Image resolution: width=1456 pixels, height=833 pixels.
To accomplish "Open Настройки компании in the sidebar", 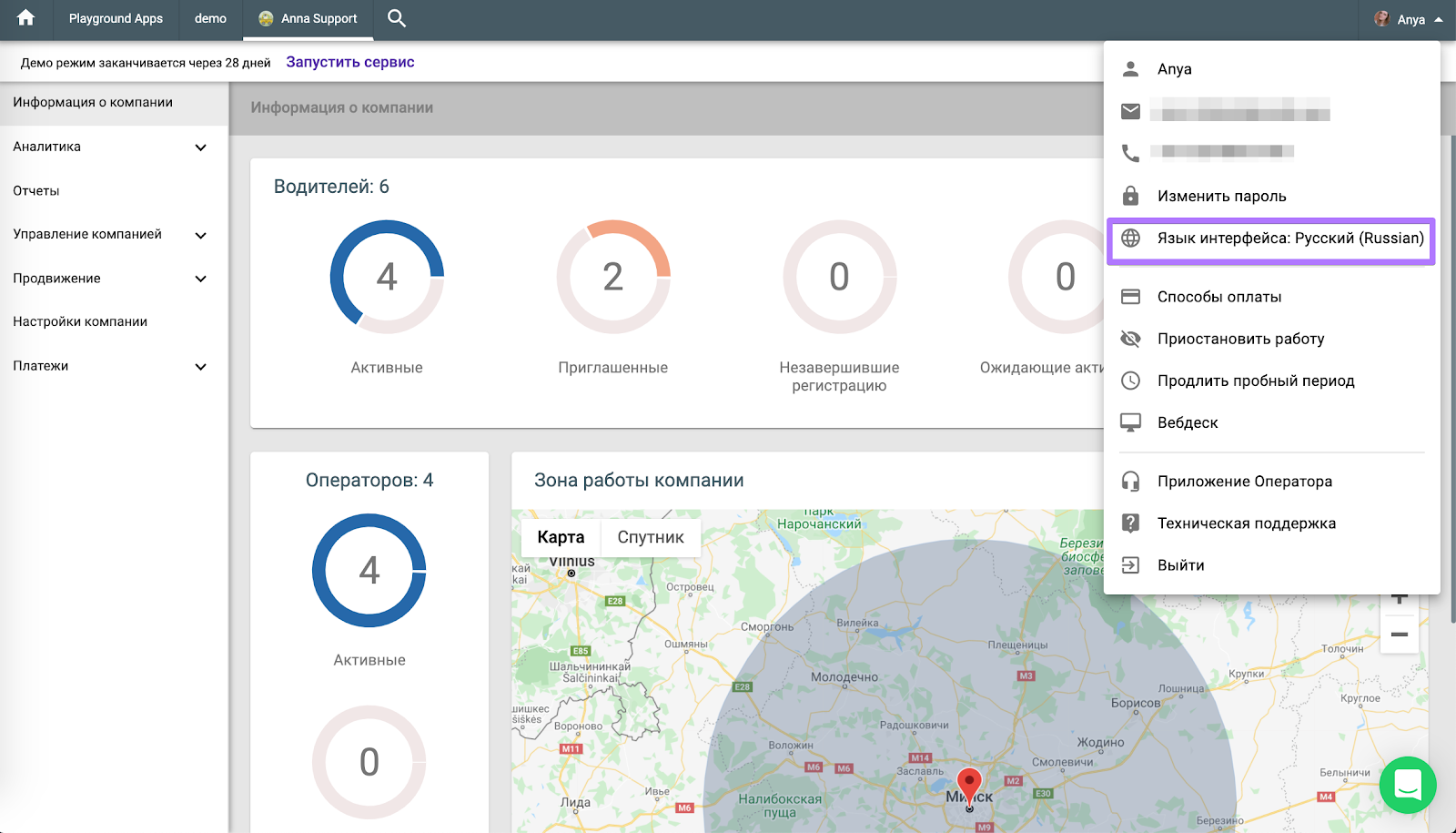I will (80, 321).
